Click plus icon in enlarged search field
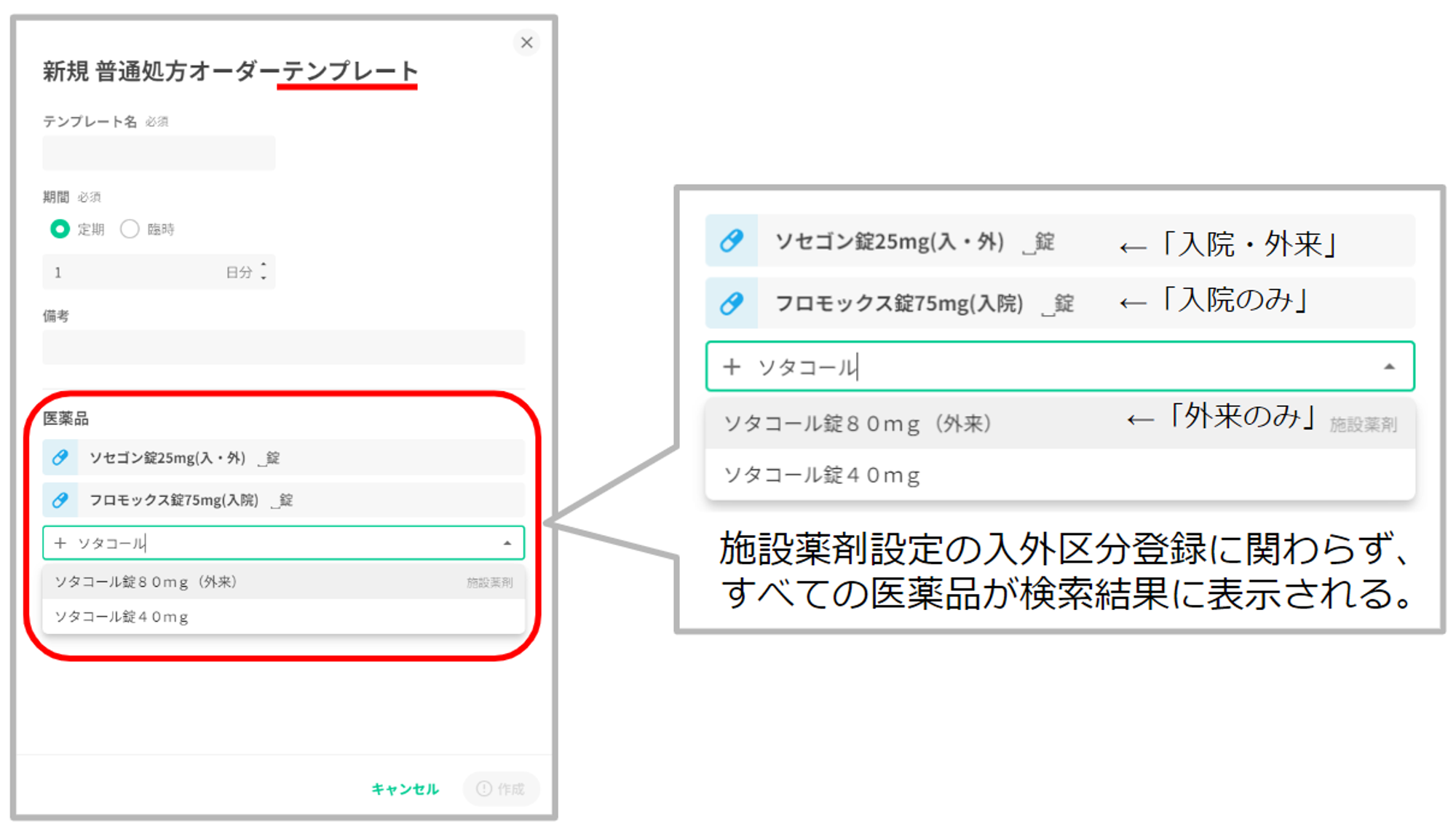Screen dimensions: 1456x832 coord(732,367)
